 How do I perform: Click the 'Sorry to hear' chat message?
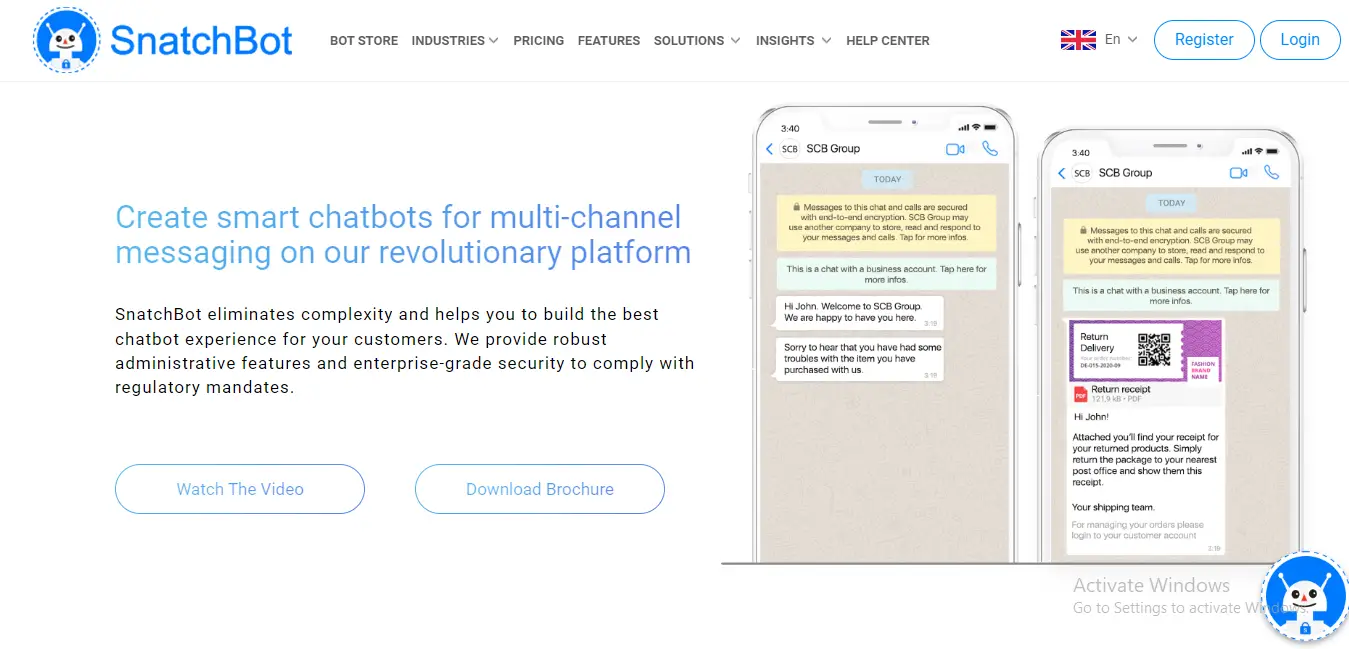click(x=860, y=359)
